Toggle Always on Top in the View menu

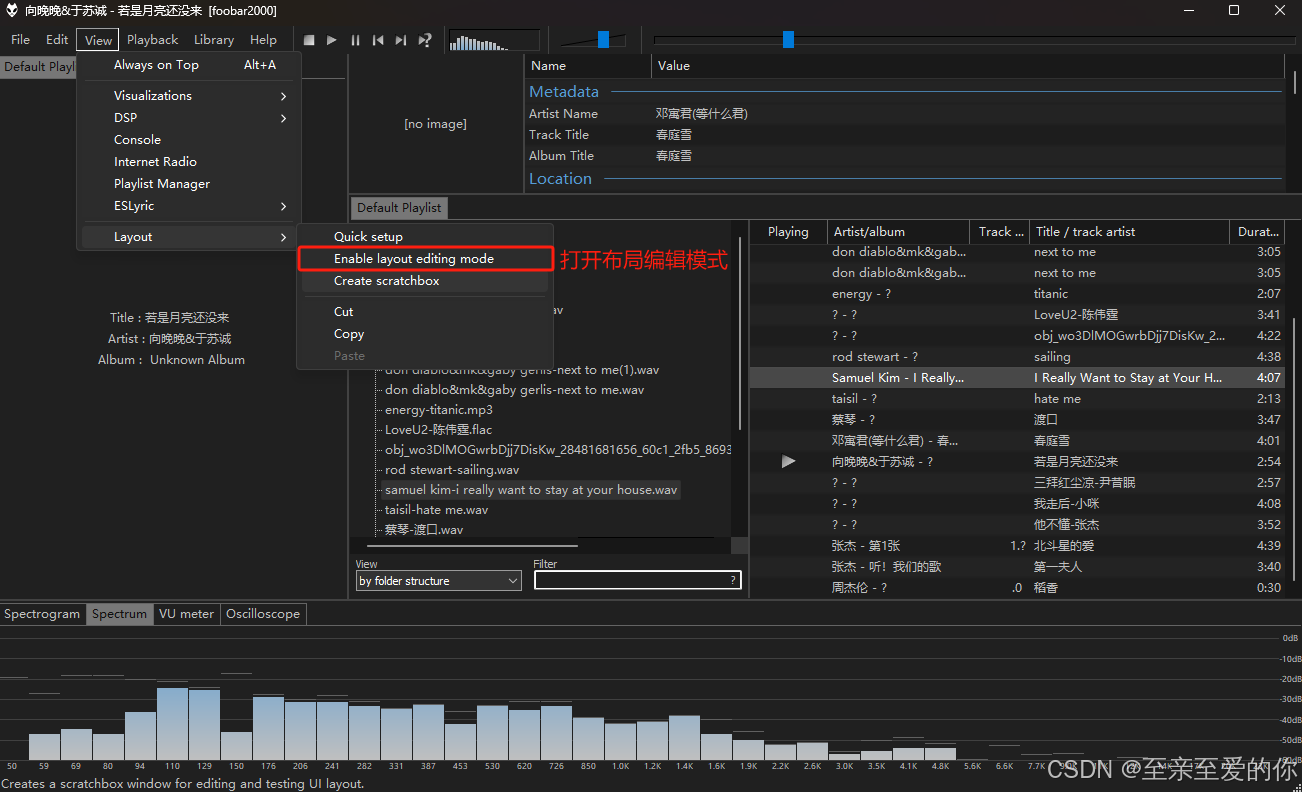(156, 64)
